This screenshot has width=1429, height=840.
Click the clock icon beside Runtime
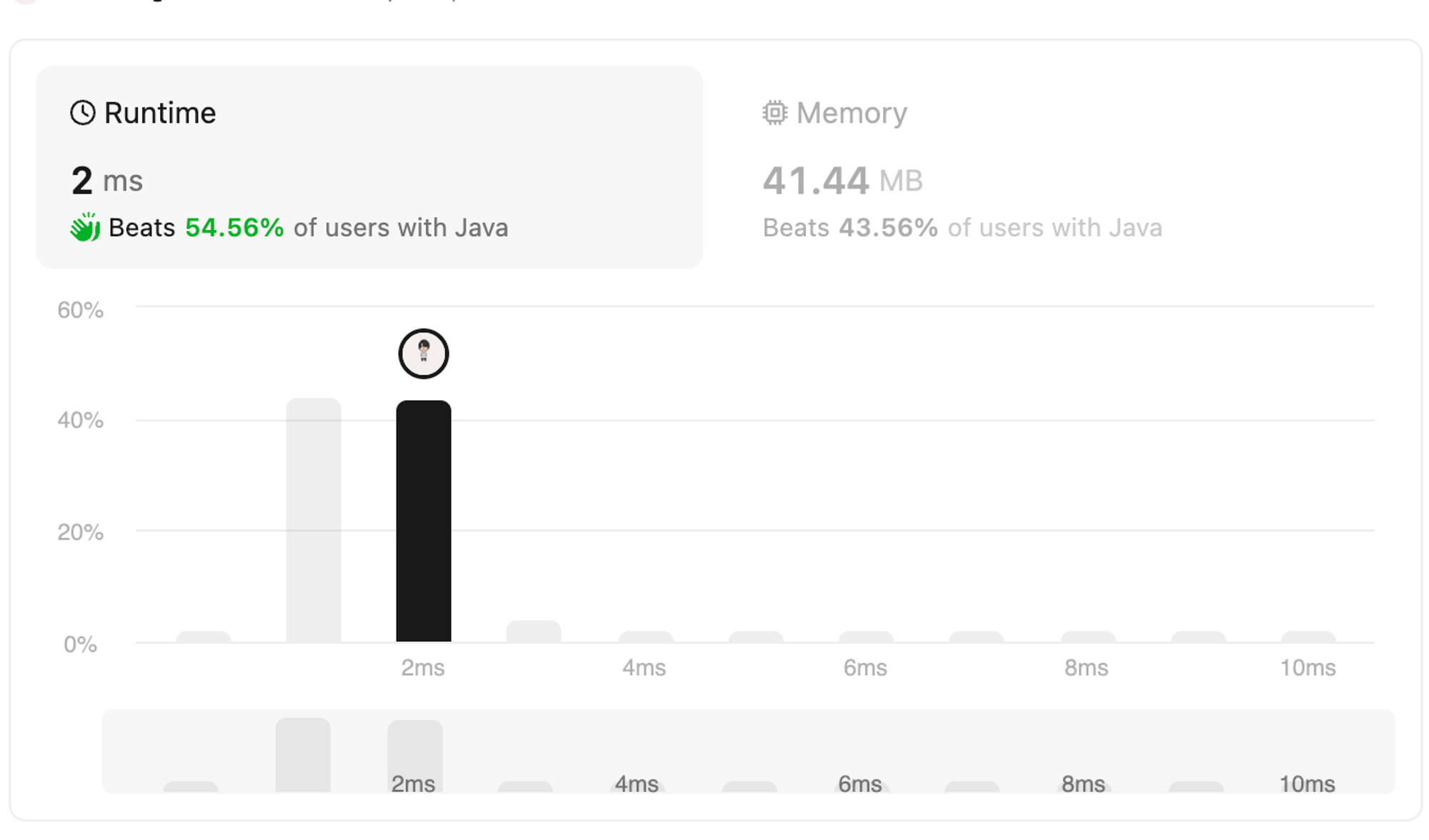click(x=83, y=113)
